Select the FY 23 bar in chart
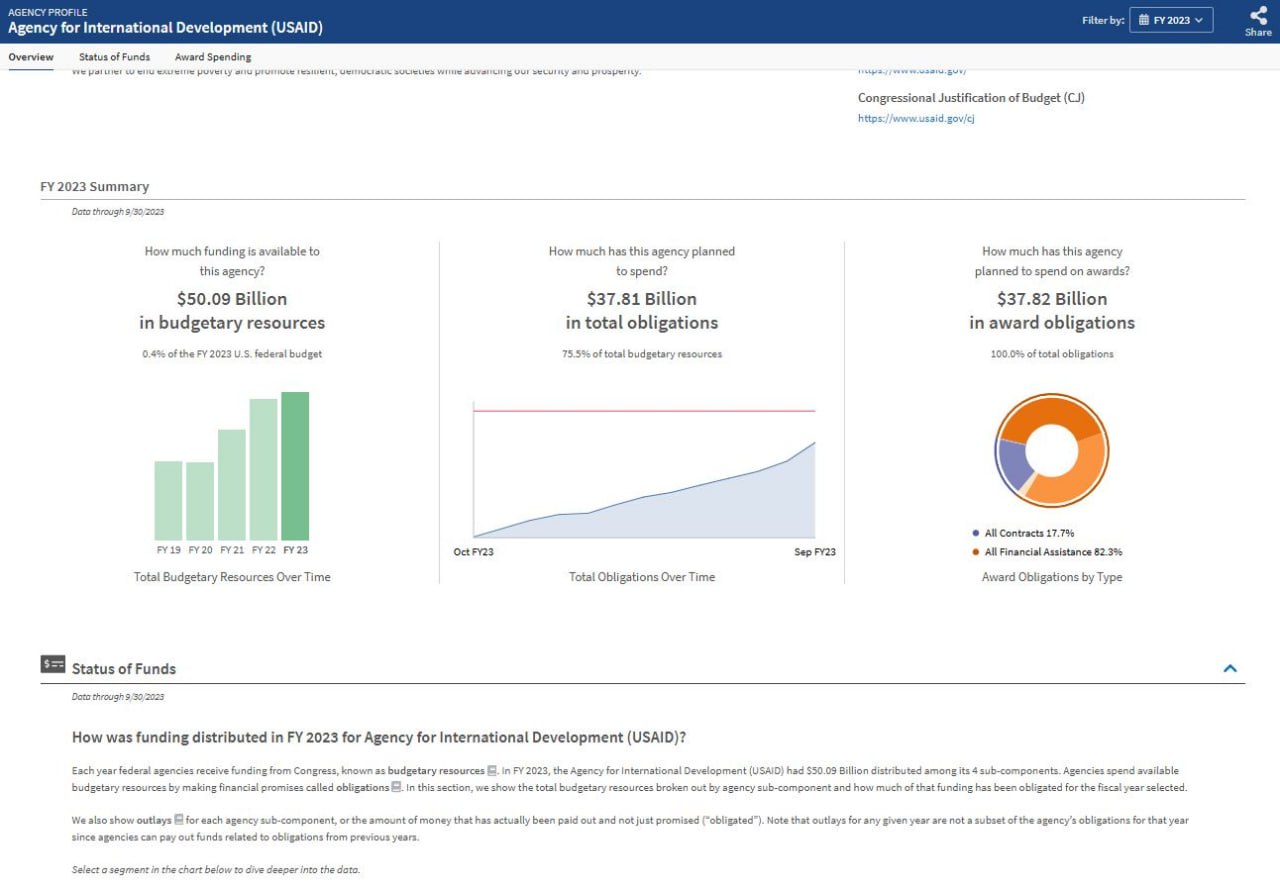 click(x=295, y=466)
